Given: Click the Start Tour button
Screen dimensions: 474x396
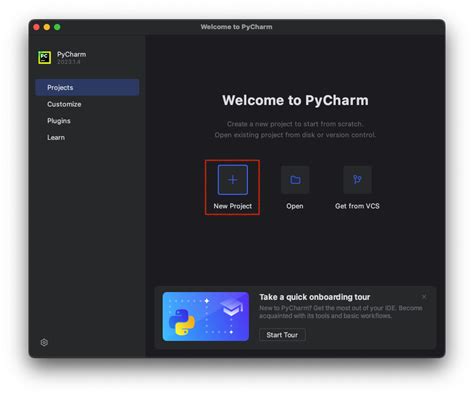Looking at the screenshot, I should click(282, 335).
